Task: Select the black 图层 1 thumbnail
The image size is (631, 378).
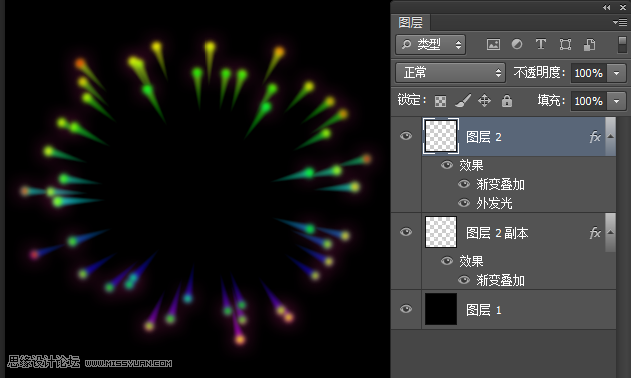Action: (441, 309)
